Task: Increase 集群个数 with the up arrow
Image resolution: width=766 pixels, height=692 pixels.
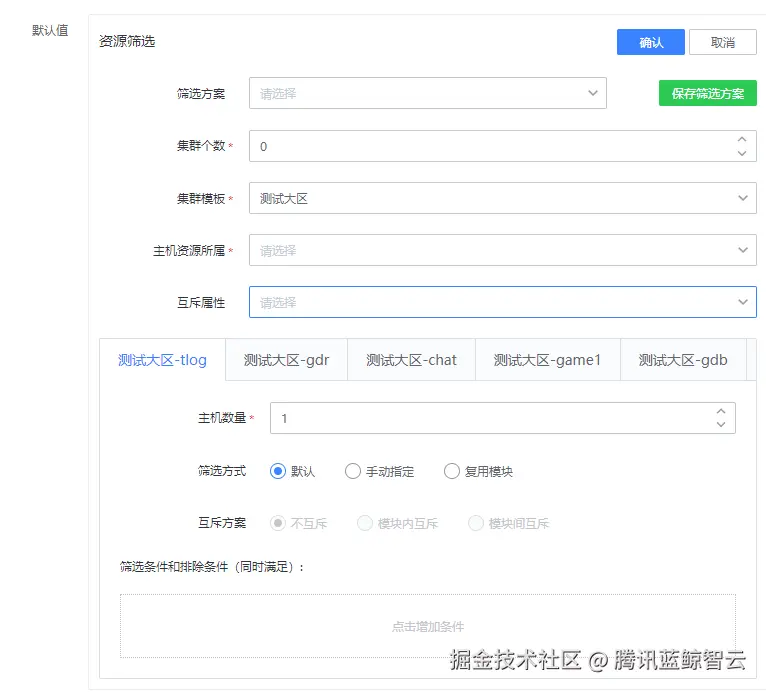Action: point(742,139)
